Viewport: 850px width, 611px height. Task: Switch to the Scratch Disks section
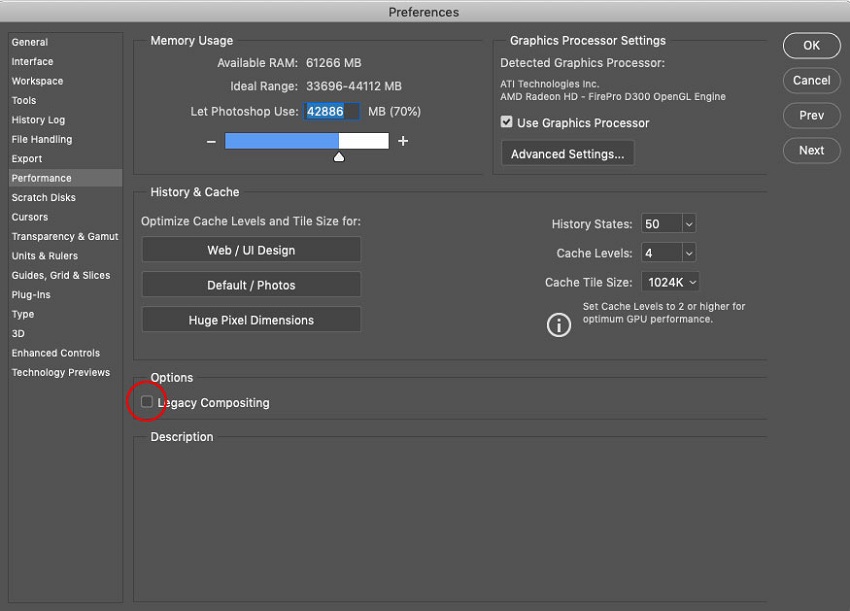(44, 197)
